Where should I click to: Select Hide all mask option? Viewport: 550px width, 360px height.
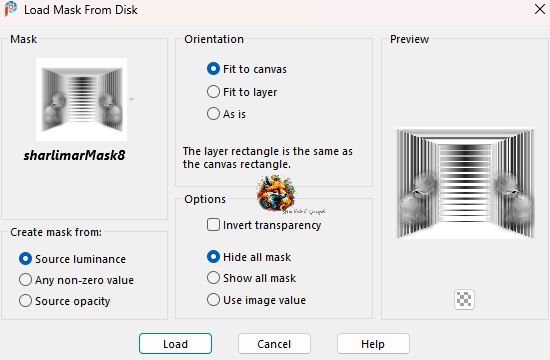click(x=249, y=257)
